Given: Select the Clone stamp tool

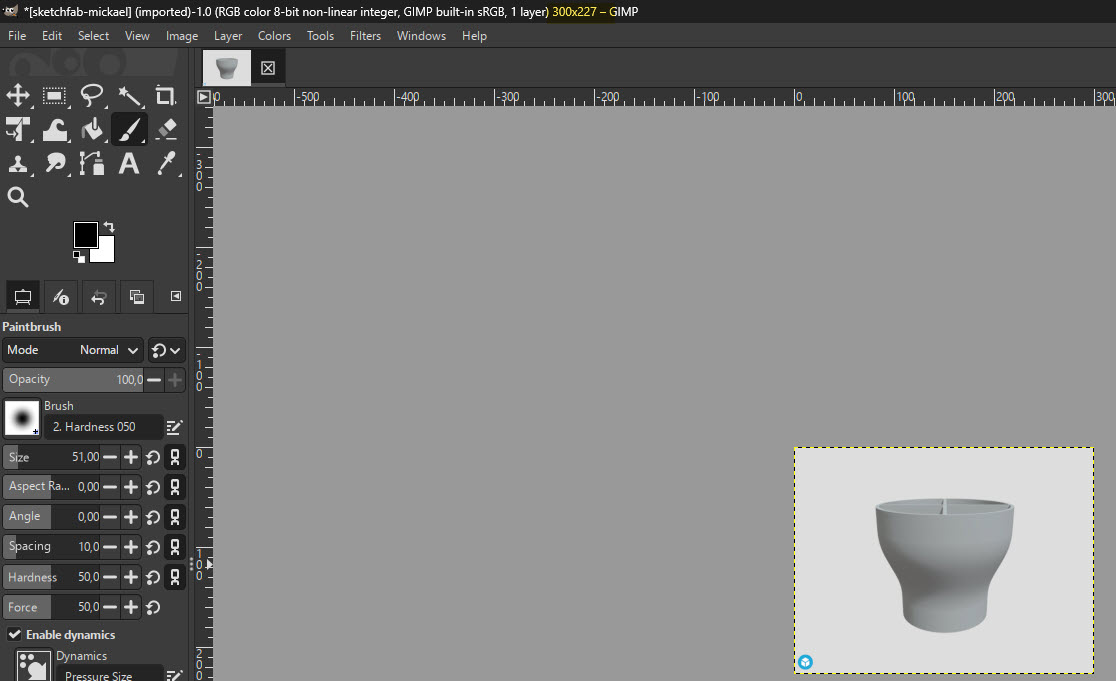Looking at the screenshot, I should click(x=18, y=164).
